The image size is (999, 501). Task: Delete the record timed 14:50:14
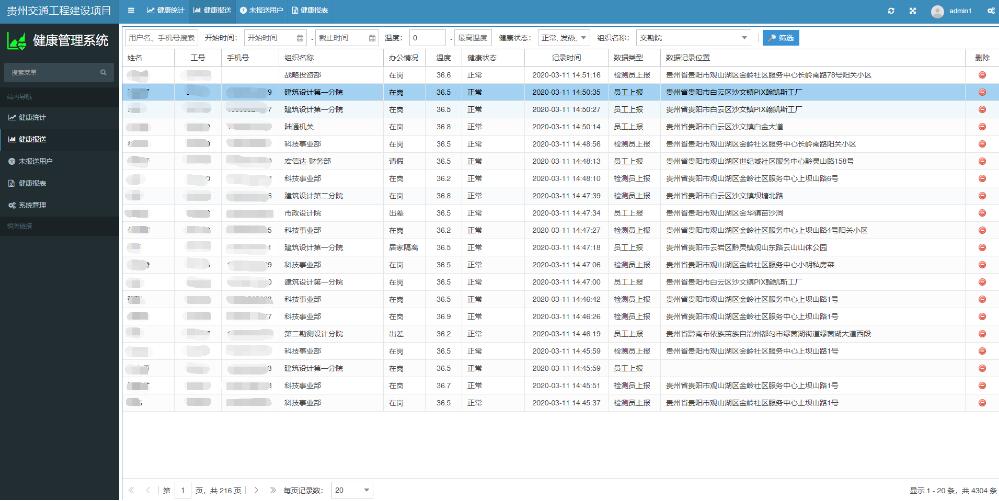pyautogui.click(x=982, y=127)
